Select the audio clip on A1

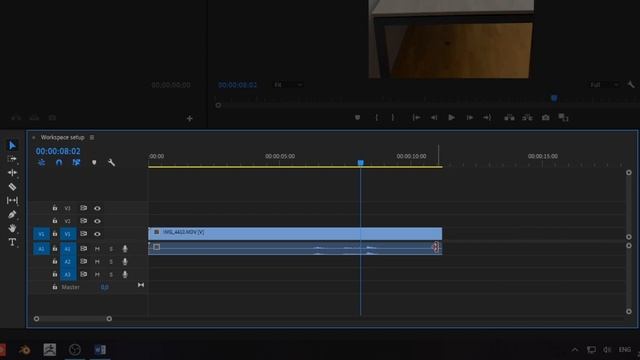point(295,248)
